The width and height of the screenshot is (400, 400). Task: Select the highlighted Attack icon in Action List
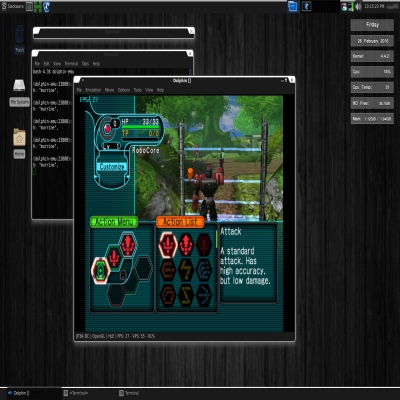coord(168,245)
